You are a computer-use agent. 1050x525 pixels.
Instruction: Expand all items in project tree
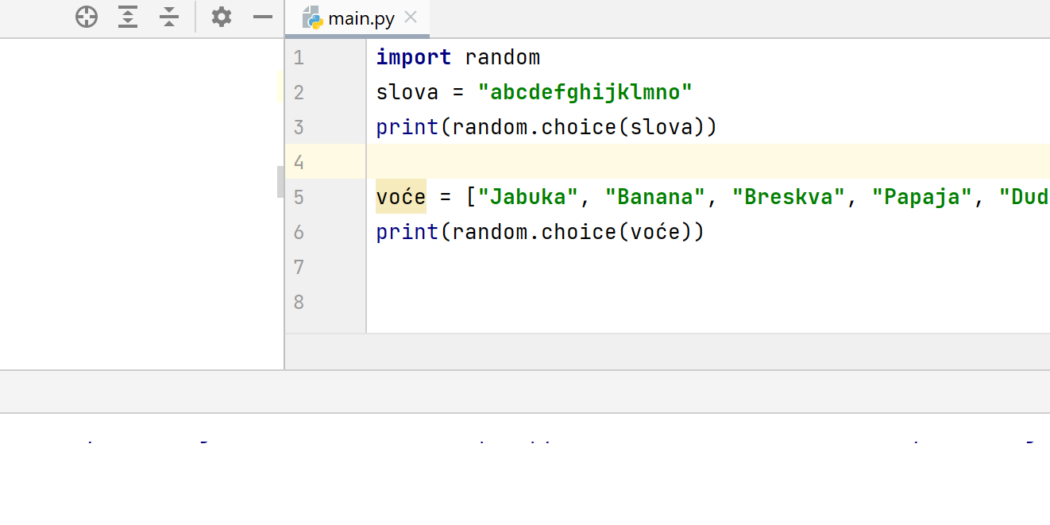(x=128, y=17)
